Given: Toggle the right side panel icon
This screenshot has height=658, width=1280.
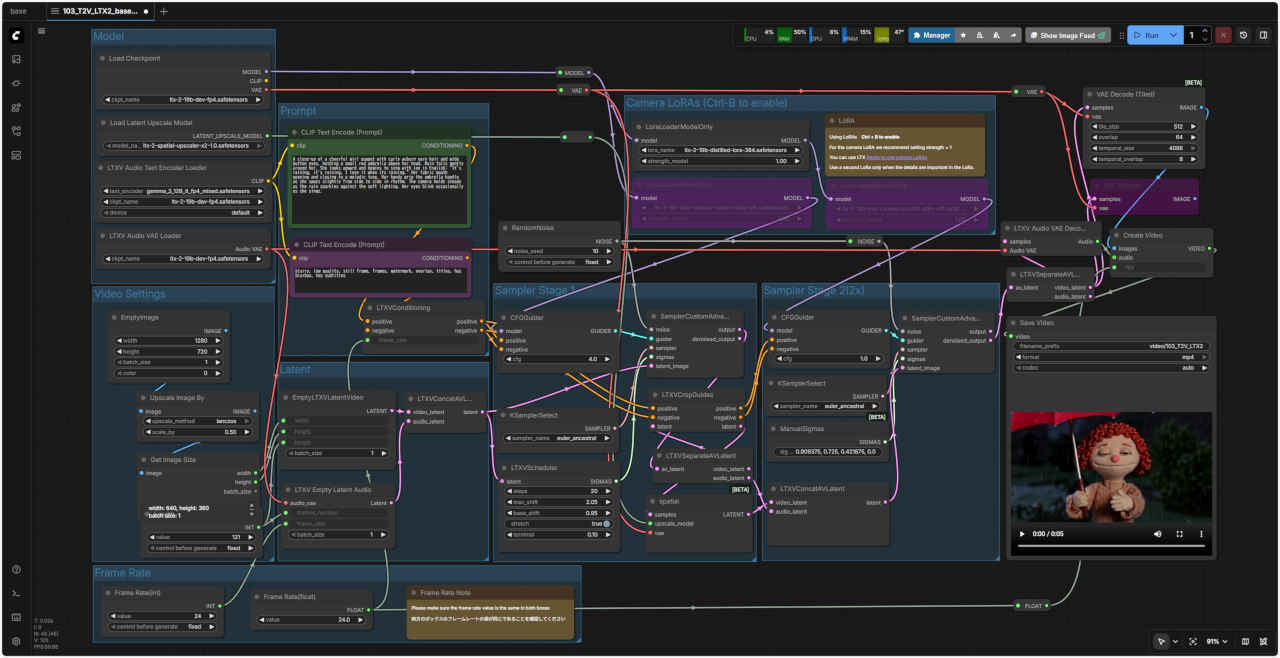Looking at the screenshot, I should [x=1263, y=35].
